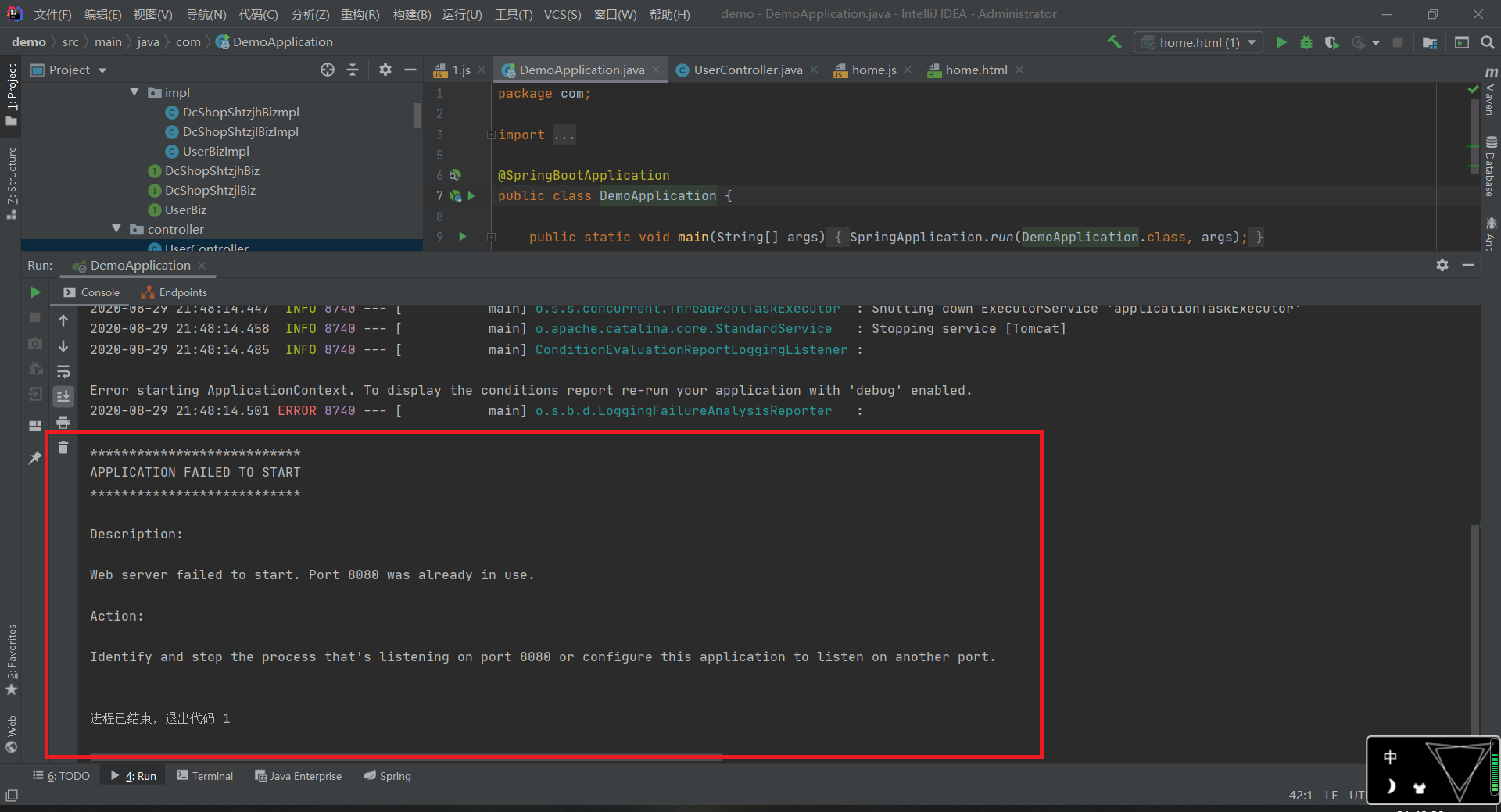Pin the Run tab
The width and height of the screenshot is (1501, 812).
[x=35, y=458]
